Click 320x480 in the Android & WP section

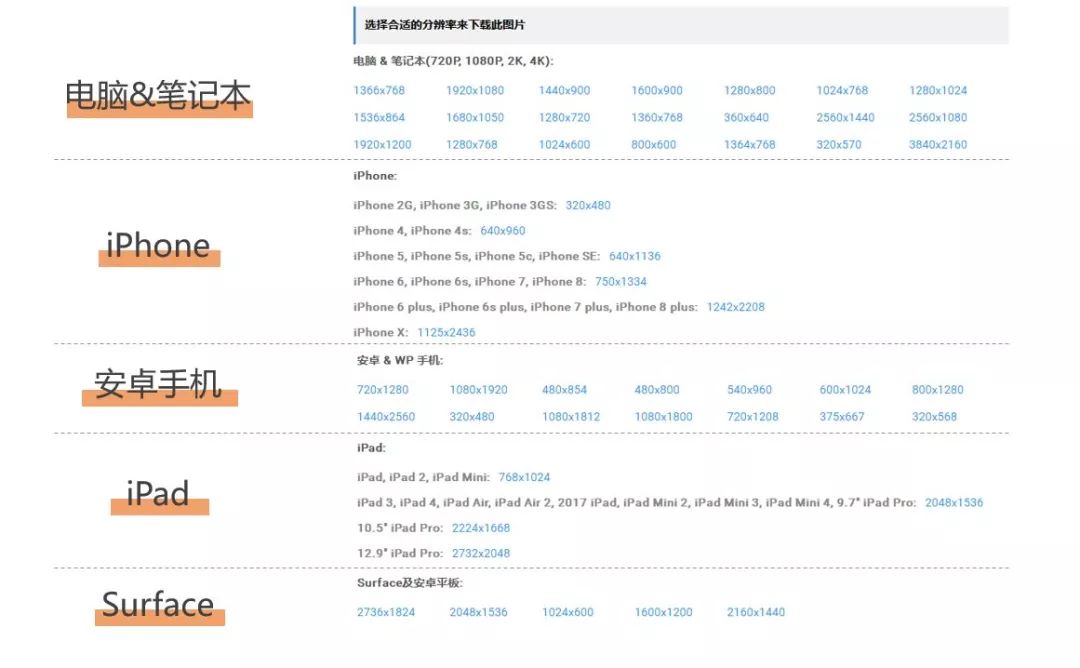click(471, 417)
